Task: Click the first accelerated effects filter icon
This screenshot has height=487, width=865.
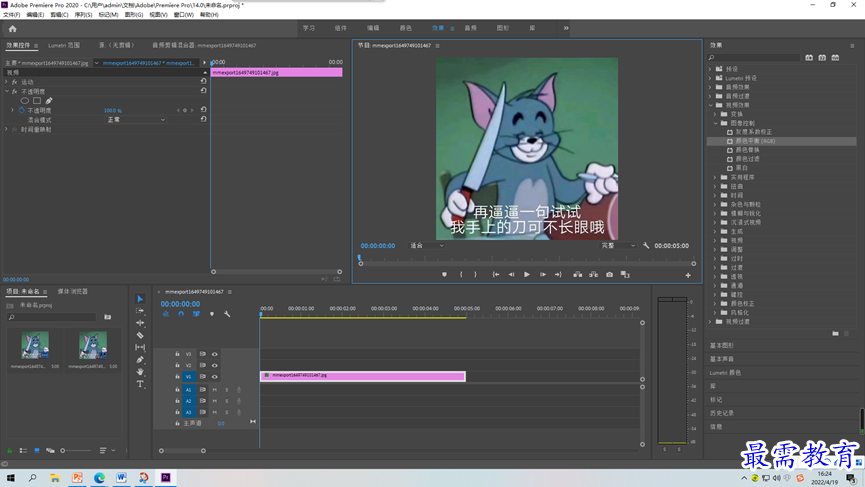Action: 809,57
